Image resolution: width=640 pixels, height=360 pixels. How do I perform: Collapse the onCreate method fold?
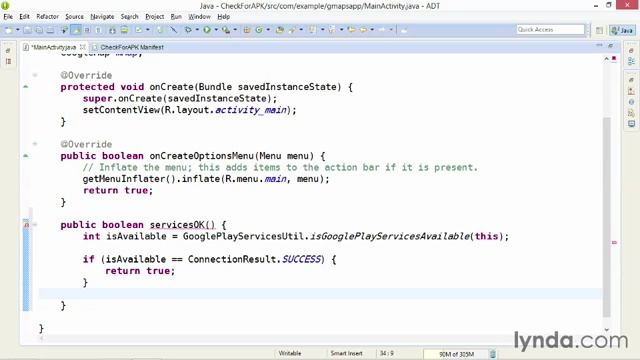coord(35,75)
